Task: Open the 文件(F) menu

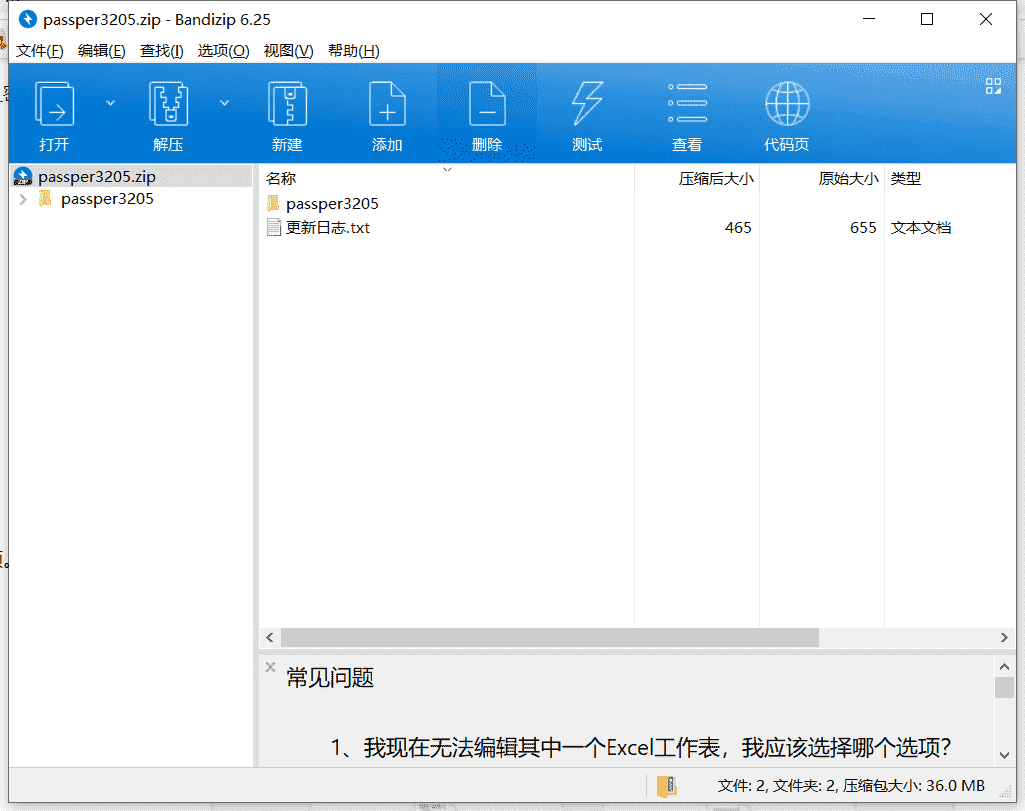Action: [x=39, y=51]
